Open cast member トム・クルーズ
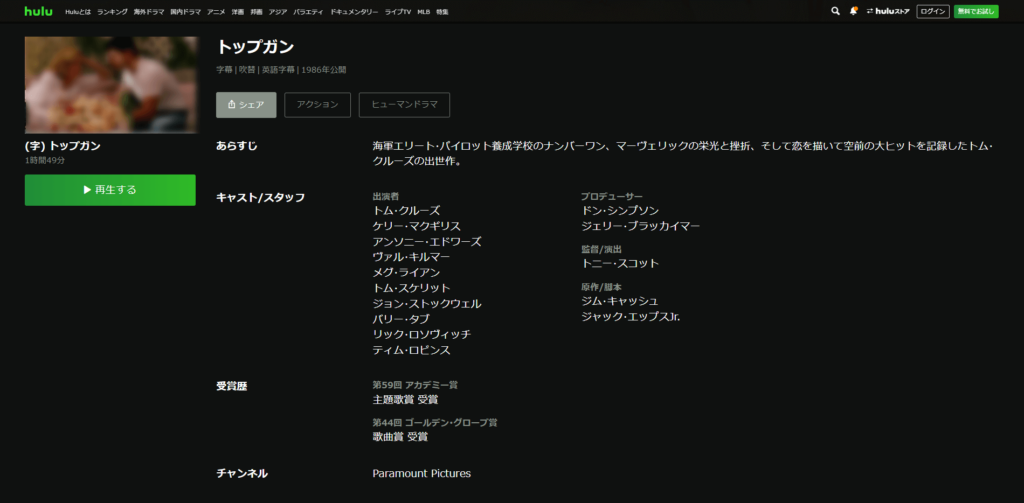 click(x=406, y=211)
